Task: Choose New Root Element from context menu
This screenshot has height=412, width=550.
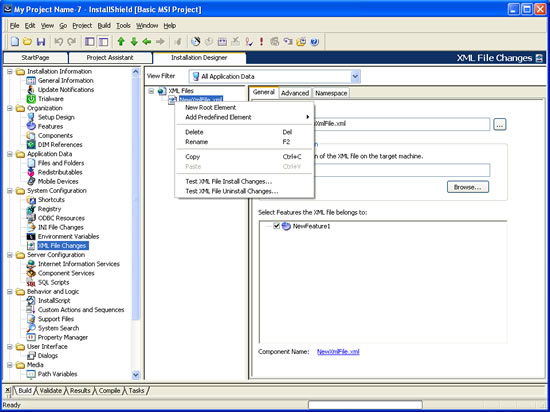Action: [244, 107]
